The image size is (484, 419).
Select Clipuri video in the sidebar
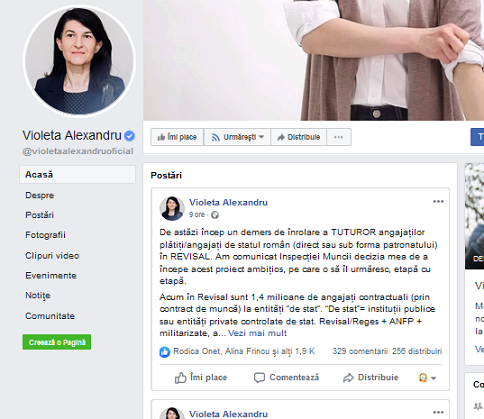point(52,256)
